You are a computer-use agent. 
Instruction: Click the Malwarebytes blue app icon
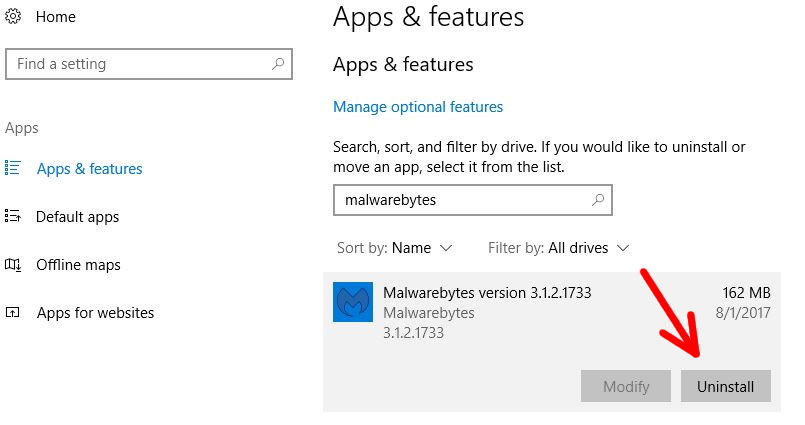(353, 302)
